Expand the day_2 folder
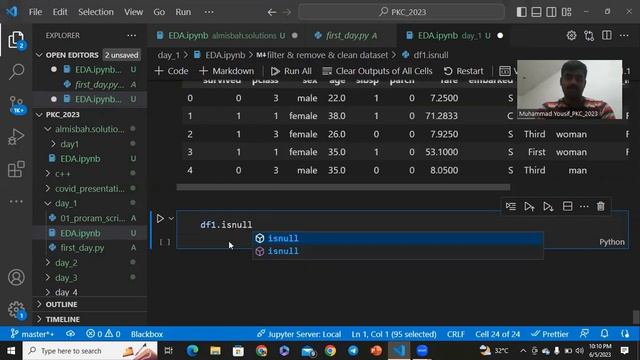640x360 pixels. (48, 263)
